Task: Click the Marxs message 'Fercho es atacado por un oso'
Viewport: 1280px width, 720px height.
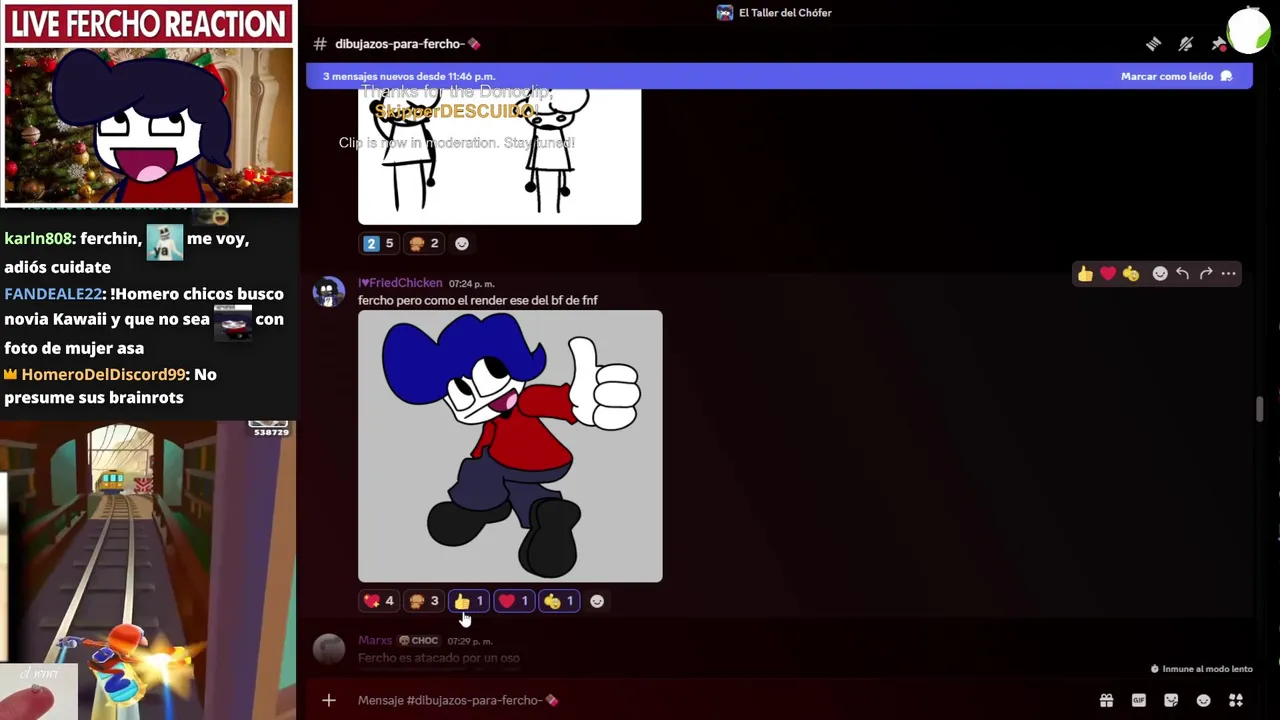Action: pyautogui.click(x=438, y=658)
